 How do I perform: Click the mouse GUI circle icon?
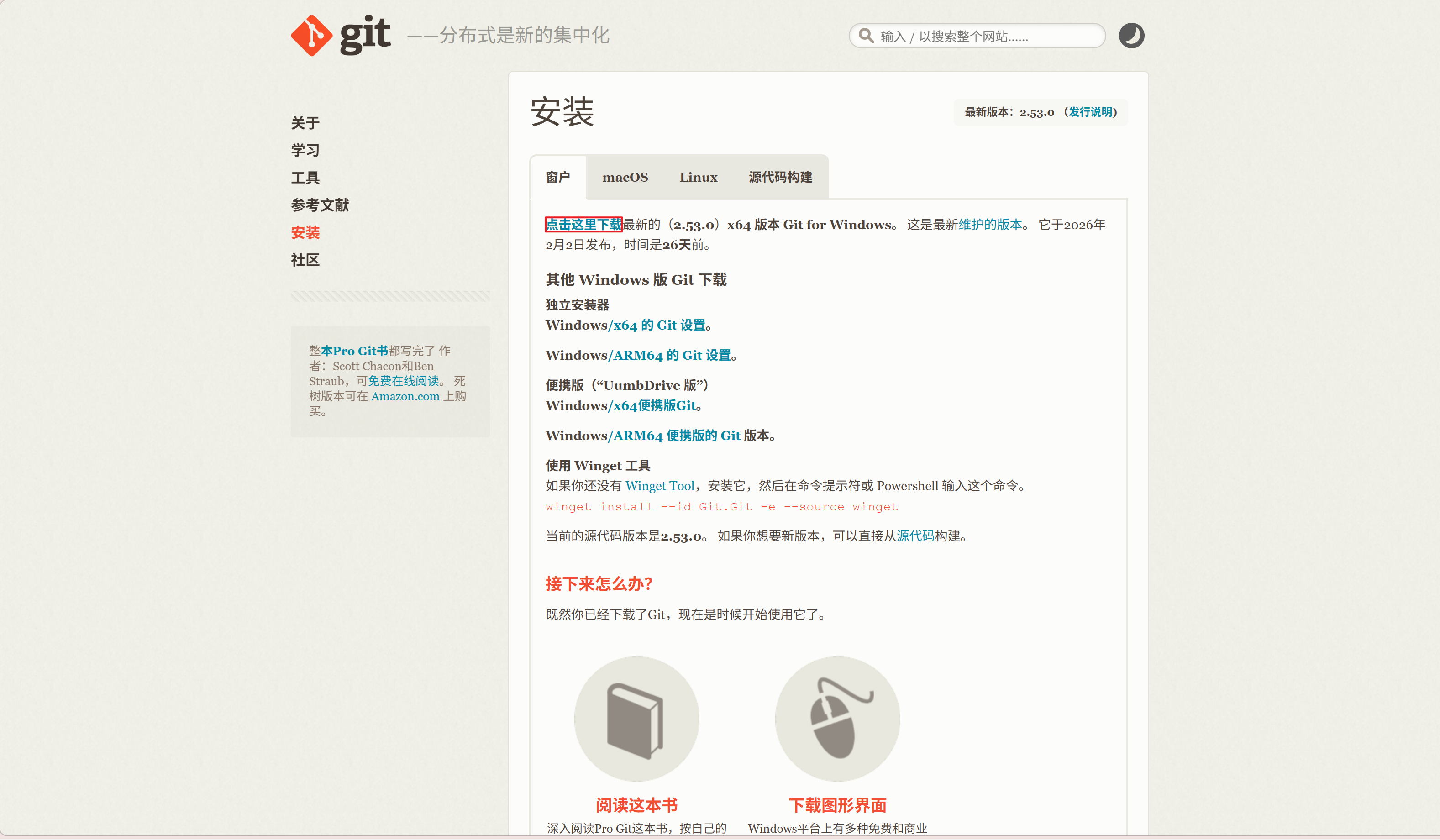837,718
